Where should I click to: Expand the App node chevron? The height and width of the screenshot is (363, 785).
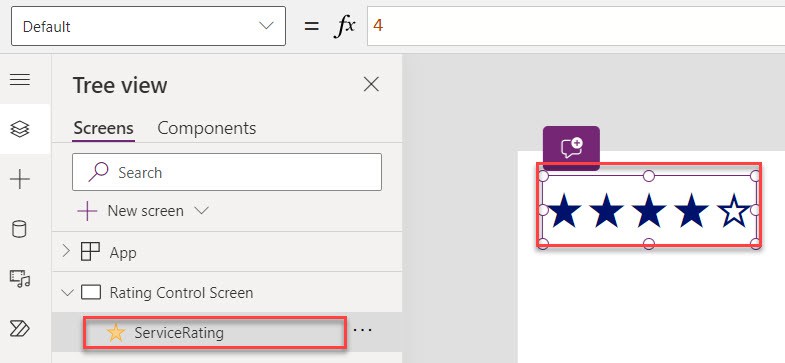pos(66,252)
